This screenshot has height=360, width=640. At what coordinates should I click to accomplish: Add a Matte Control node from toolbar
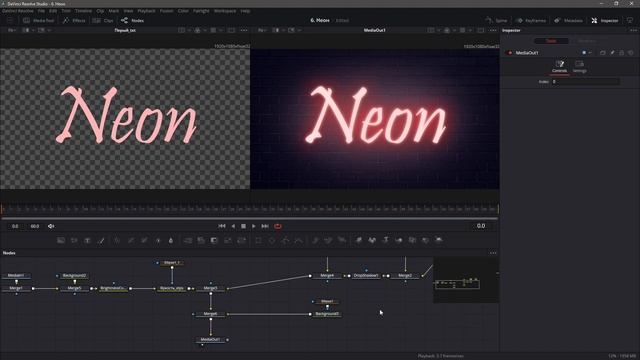tap(214, 240)
